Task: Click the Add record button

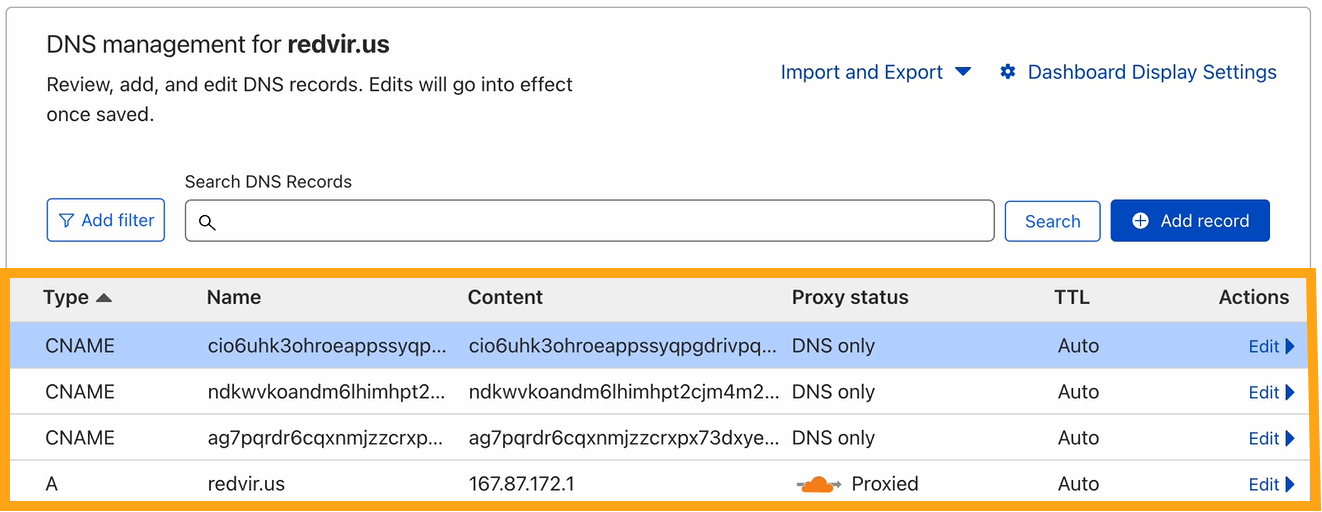Action: coord(1190,221)
